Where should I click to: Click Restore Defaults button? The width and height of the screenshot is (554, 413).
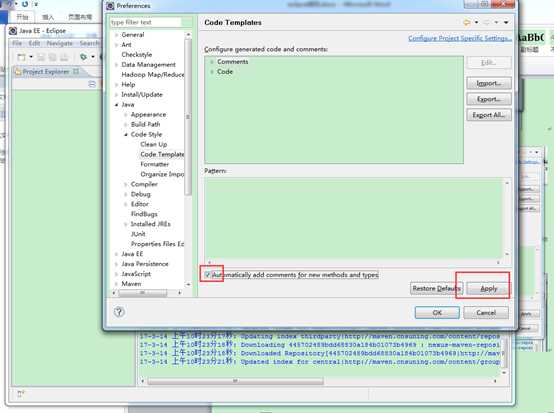[x=437, y=289]
